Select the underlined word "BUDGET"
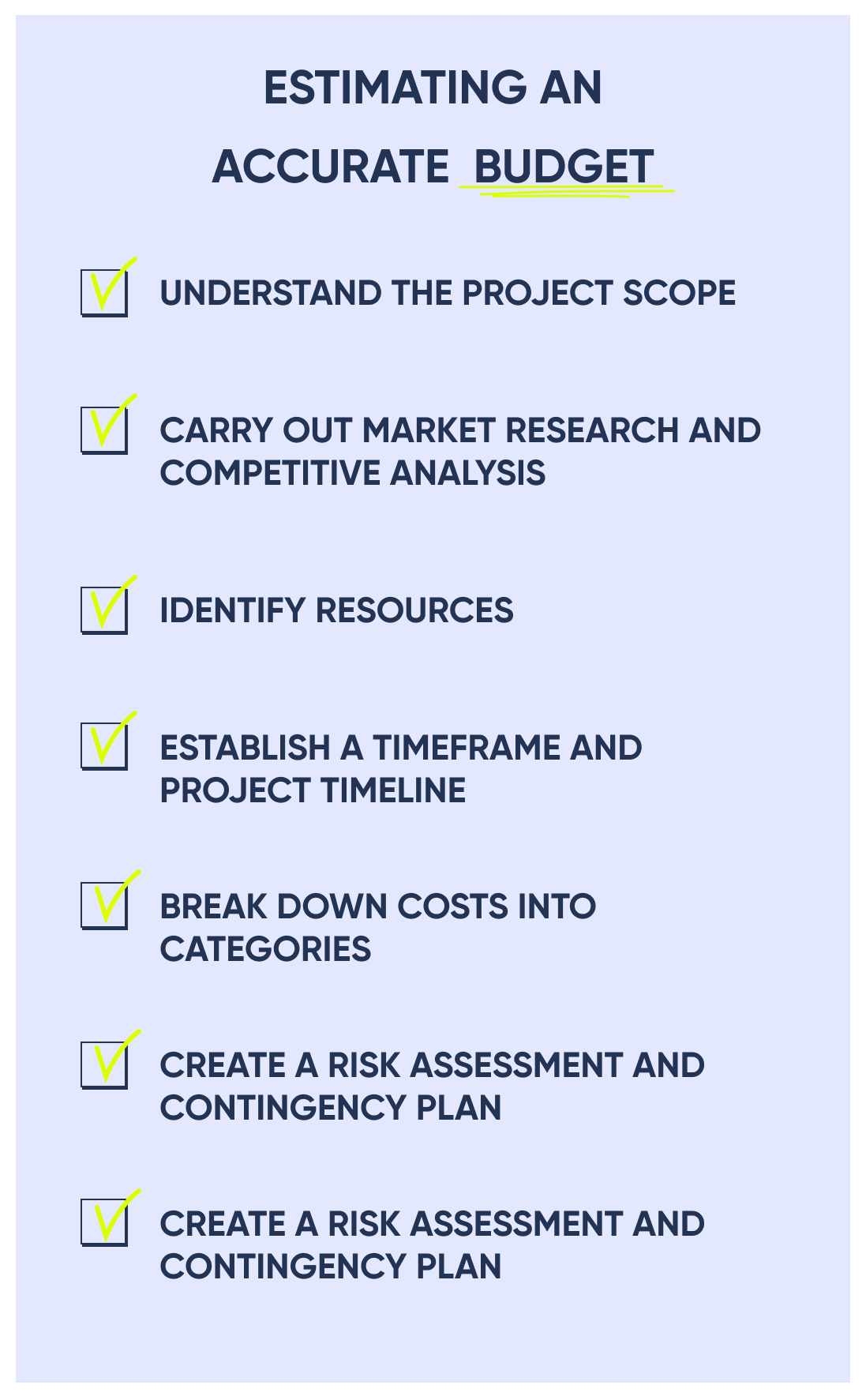Image resolution: width=866 pixels, height=1400 pixels. tap(564, 167)
